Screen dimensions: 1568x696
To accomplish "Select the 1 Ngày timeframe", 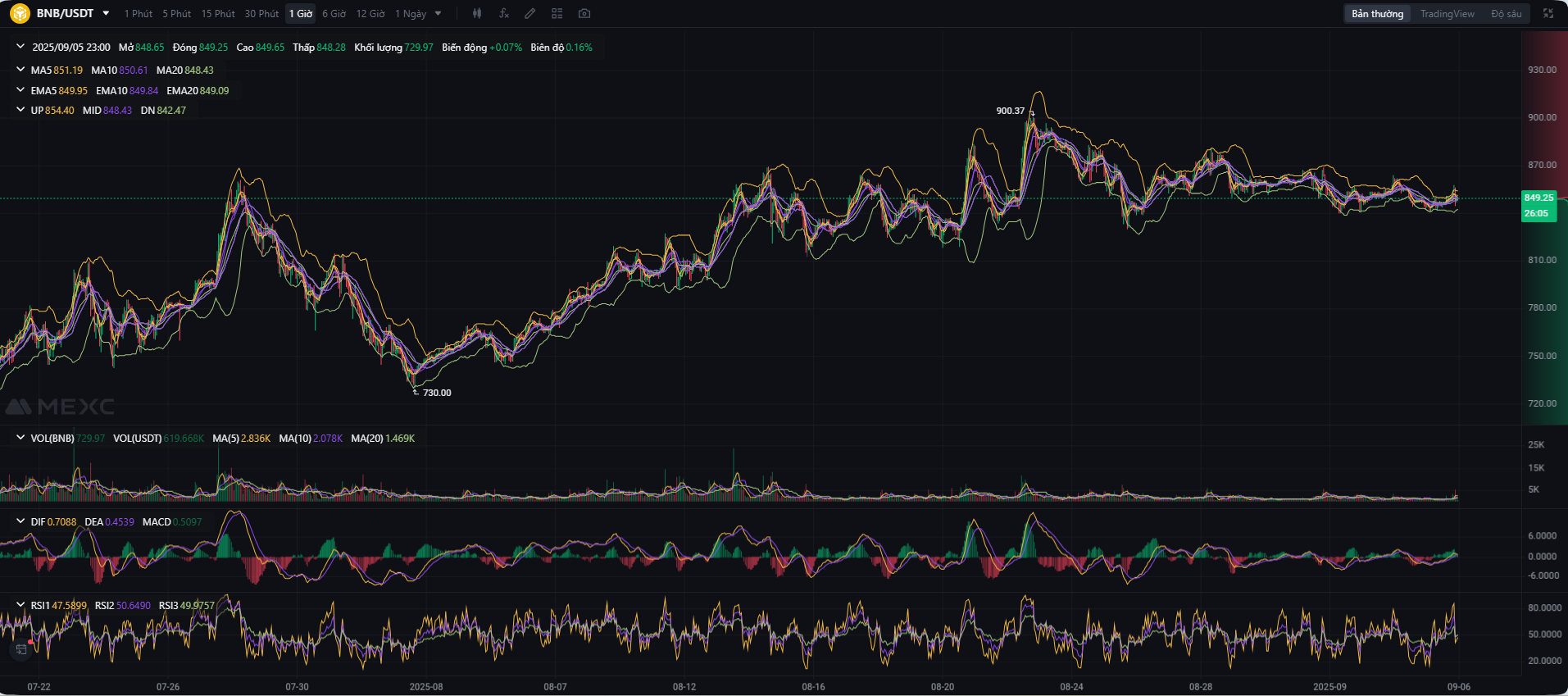I will pos(411,14).
